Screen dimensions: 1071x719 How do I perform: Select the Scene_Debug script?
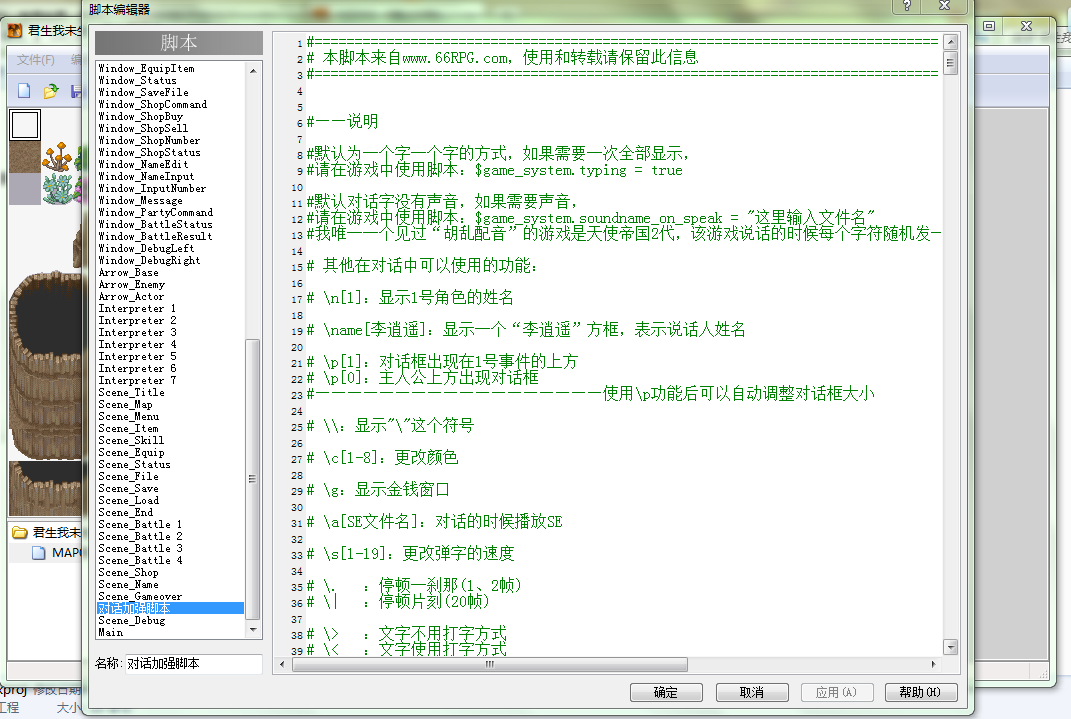click(x=132, y=620)
